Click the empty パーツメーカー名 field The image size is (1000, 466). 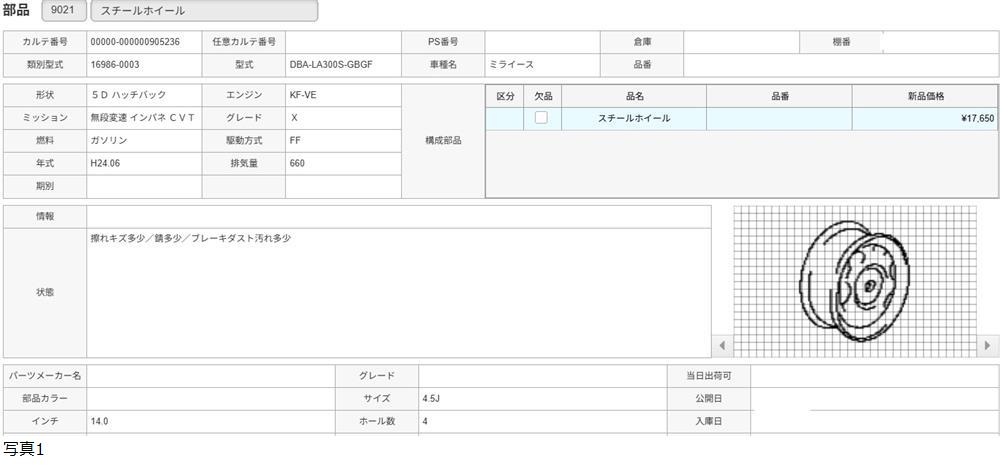(210, 376)
